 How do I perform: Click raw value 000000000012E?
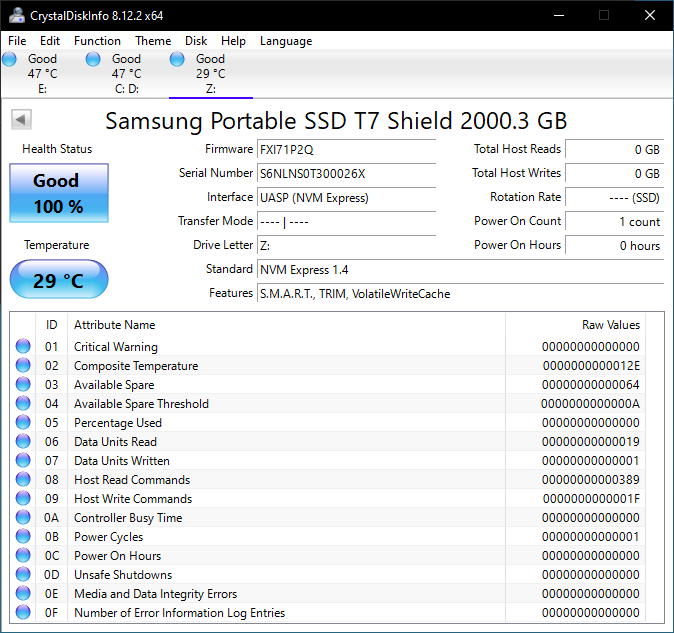point(591,366)
